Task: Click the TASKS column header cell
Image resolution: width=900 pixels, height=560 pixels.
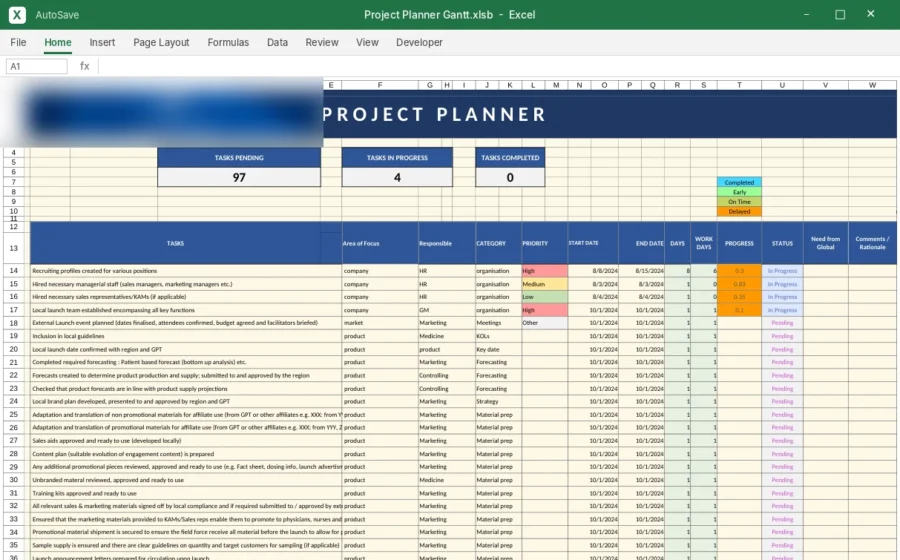Action: (175, 243)
